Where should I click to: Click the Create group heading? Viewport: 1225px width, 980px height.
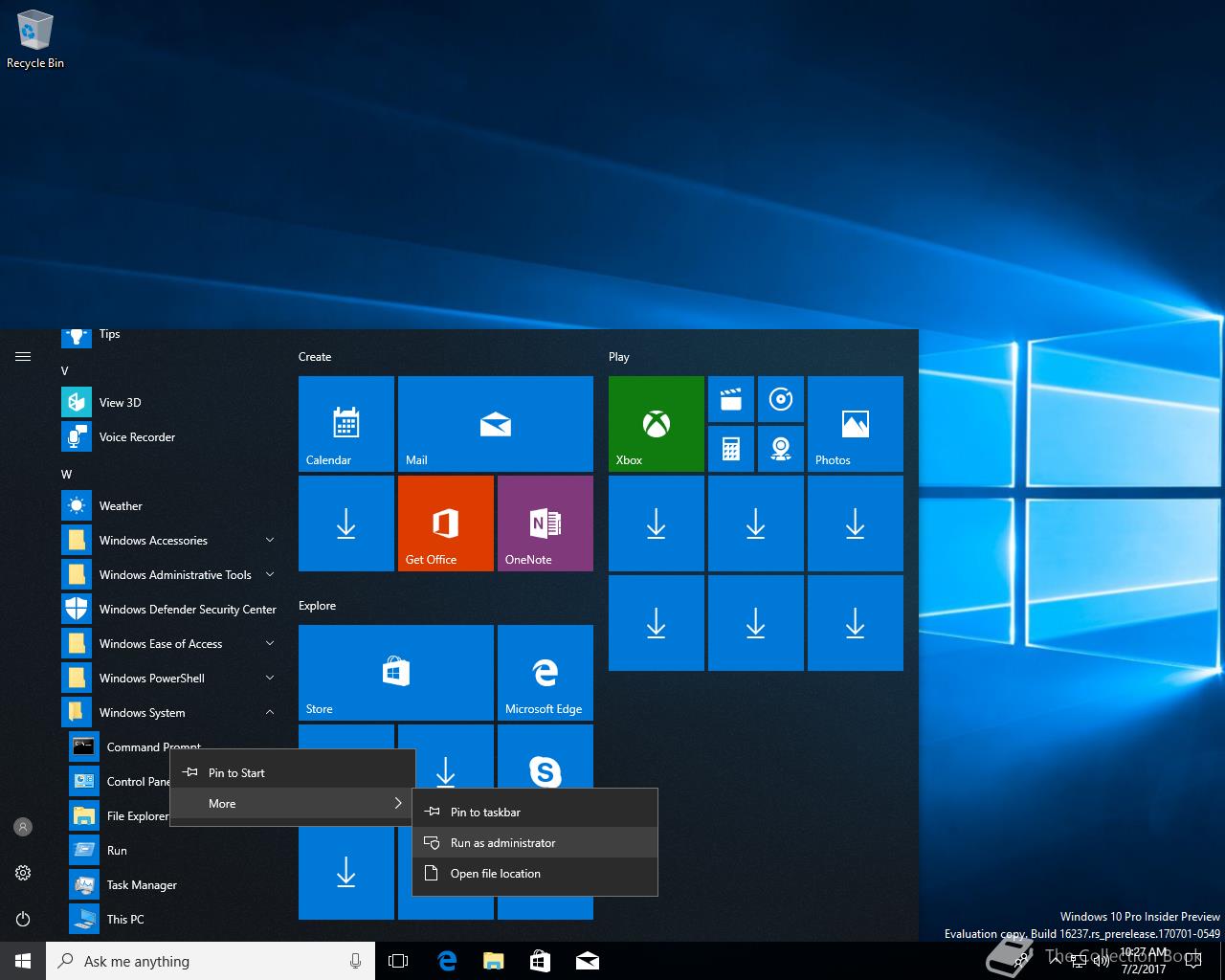pyautogui.click(x=315, y=356)
